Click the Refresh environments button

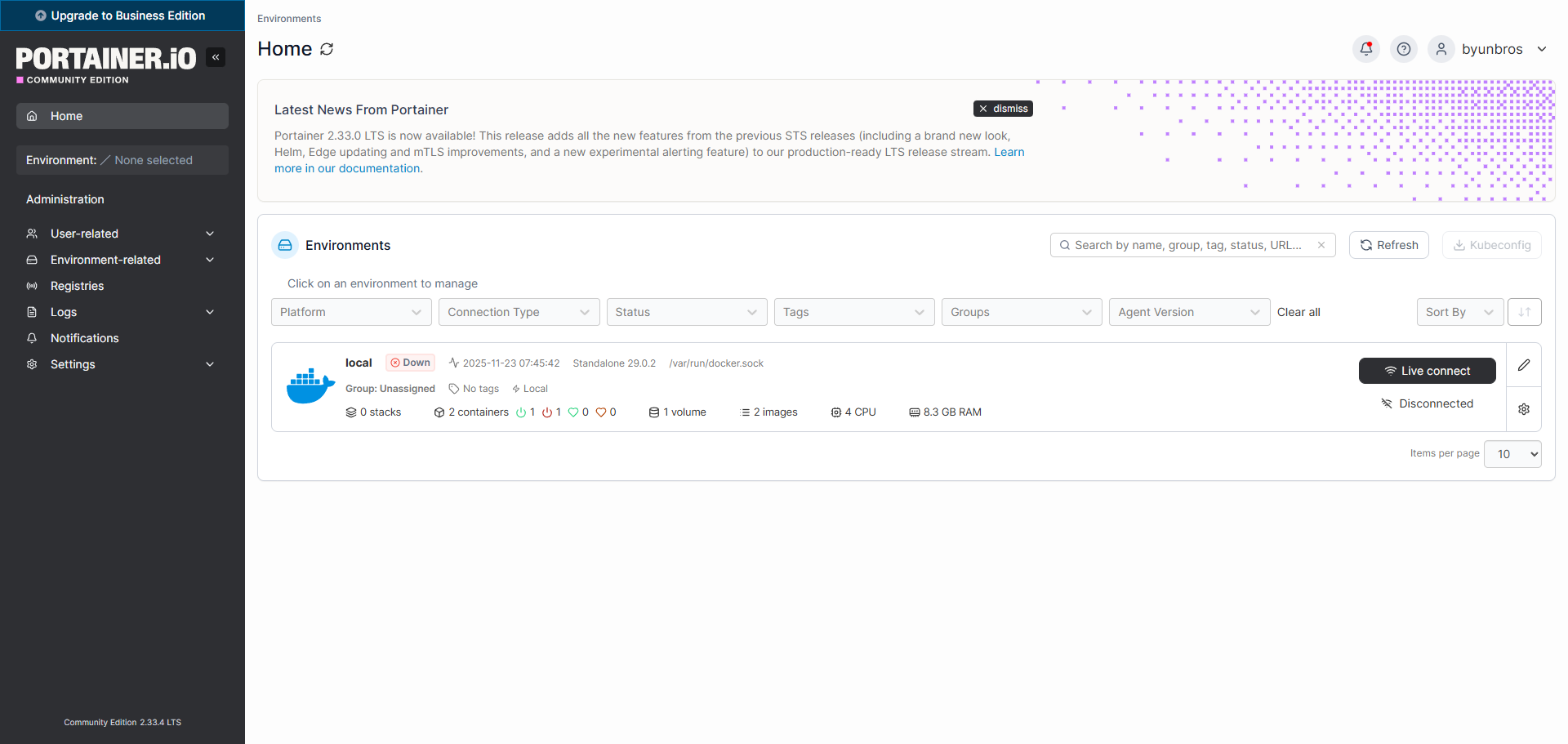point(1389,245)
